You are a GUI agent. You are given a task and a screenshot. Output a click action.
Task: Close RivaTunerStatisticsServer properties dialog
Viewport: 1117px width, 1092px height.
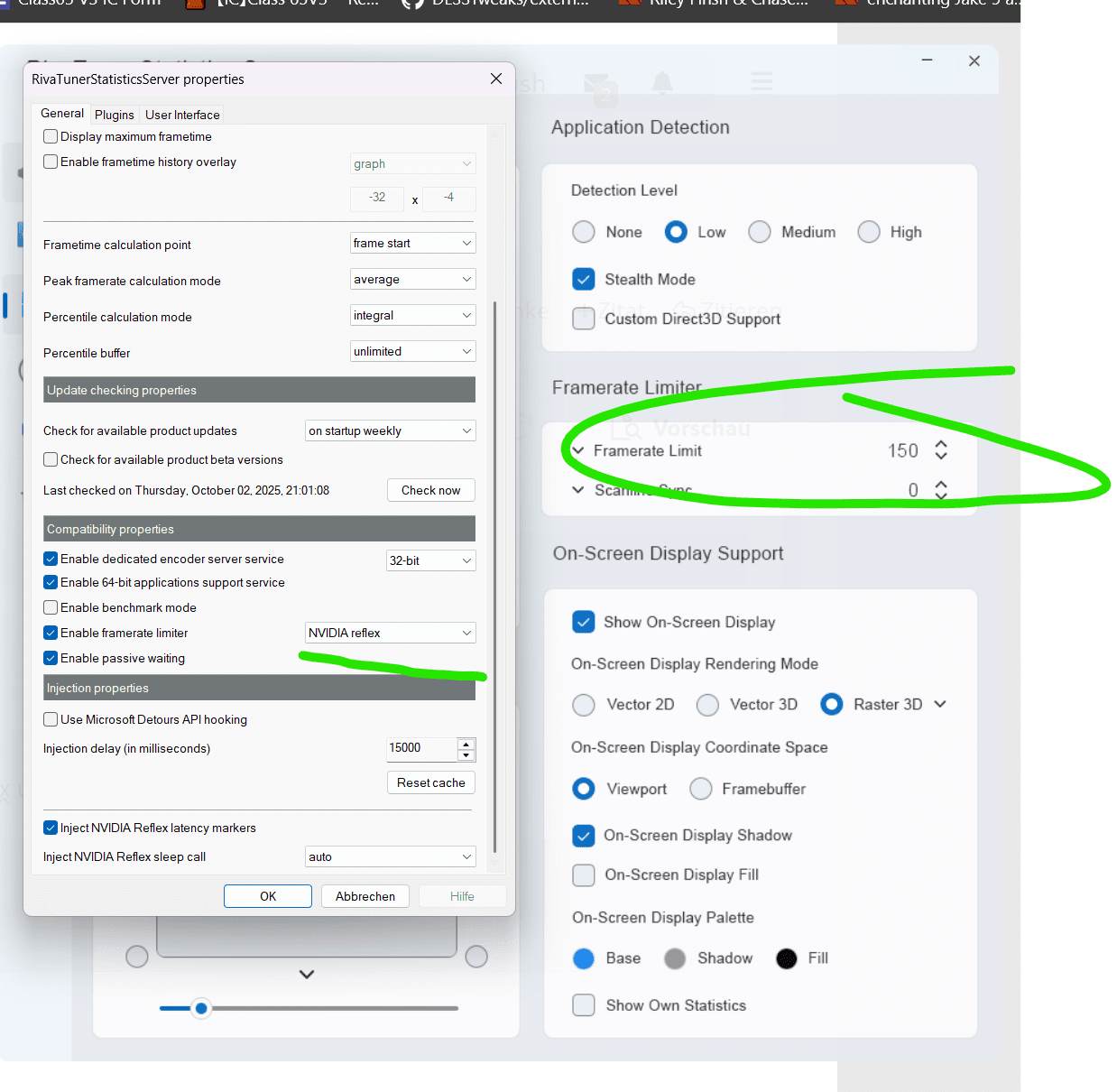point(496,79)
